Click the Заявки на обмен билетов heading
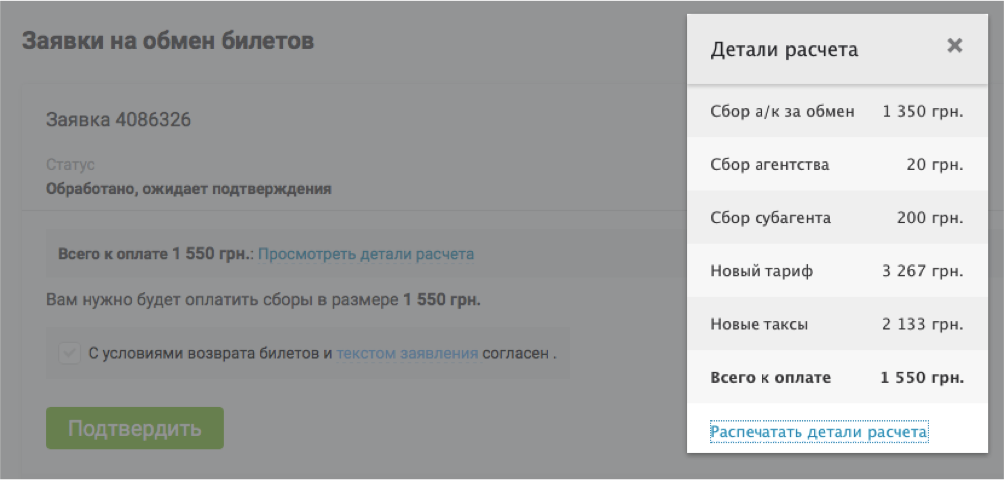This screenshot has width=1004, height=480. (168, 41)
